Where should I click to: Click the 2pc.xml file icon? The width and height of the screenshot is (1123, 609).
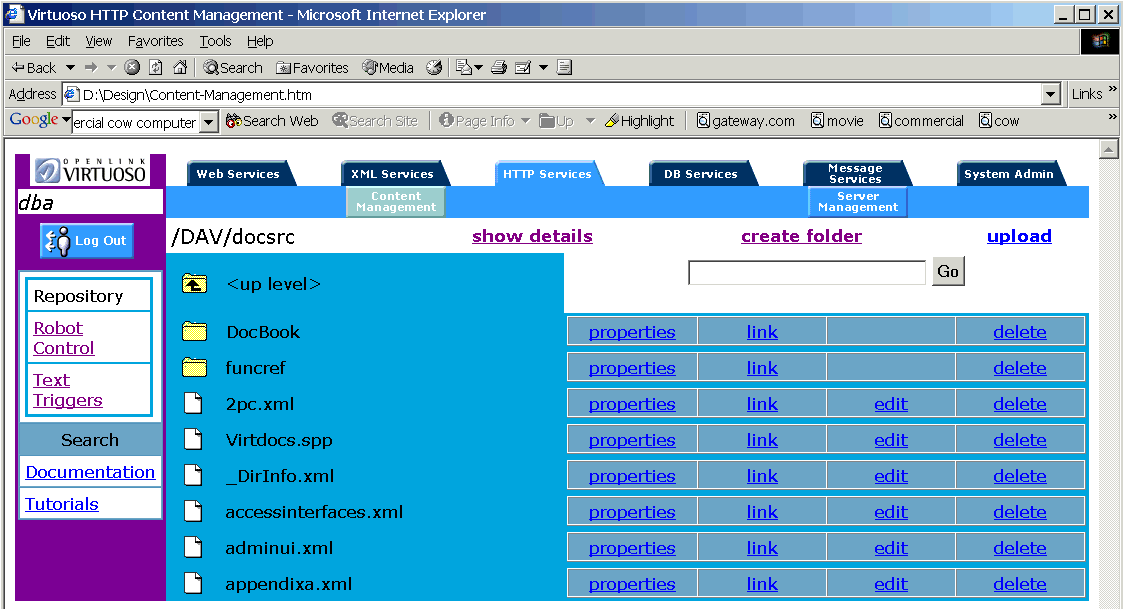[x=194, y=404]
